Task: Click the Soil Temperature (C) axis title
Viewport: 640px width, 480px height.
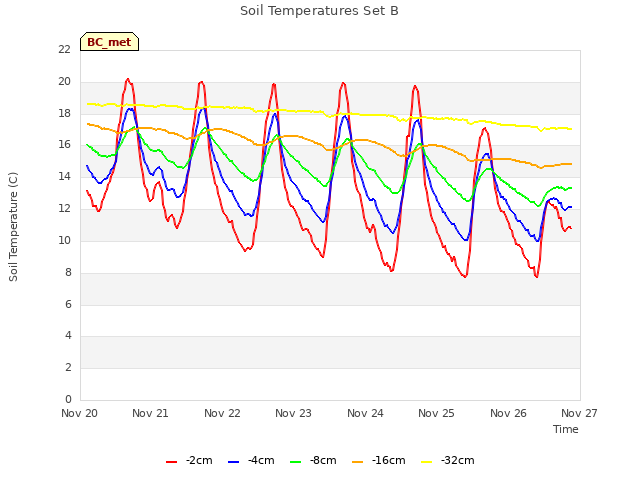Action: coord(13,227)
